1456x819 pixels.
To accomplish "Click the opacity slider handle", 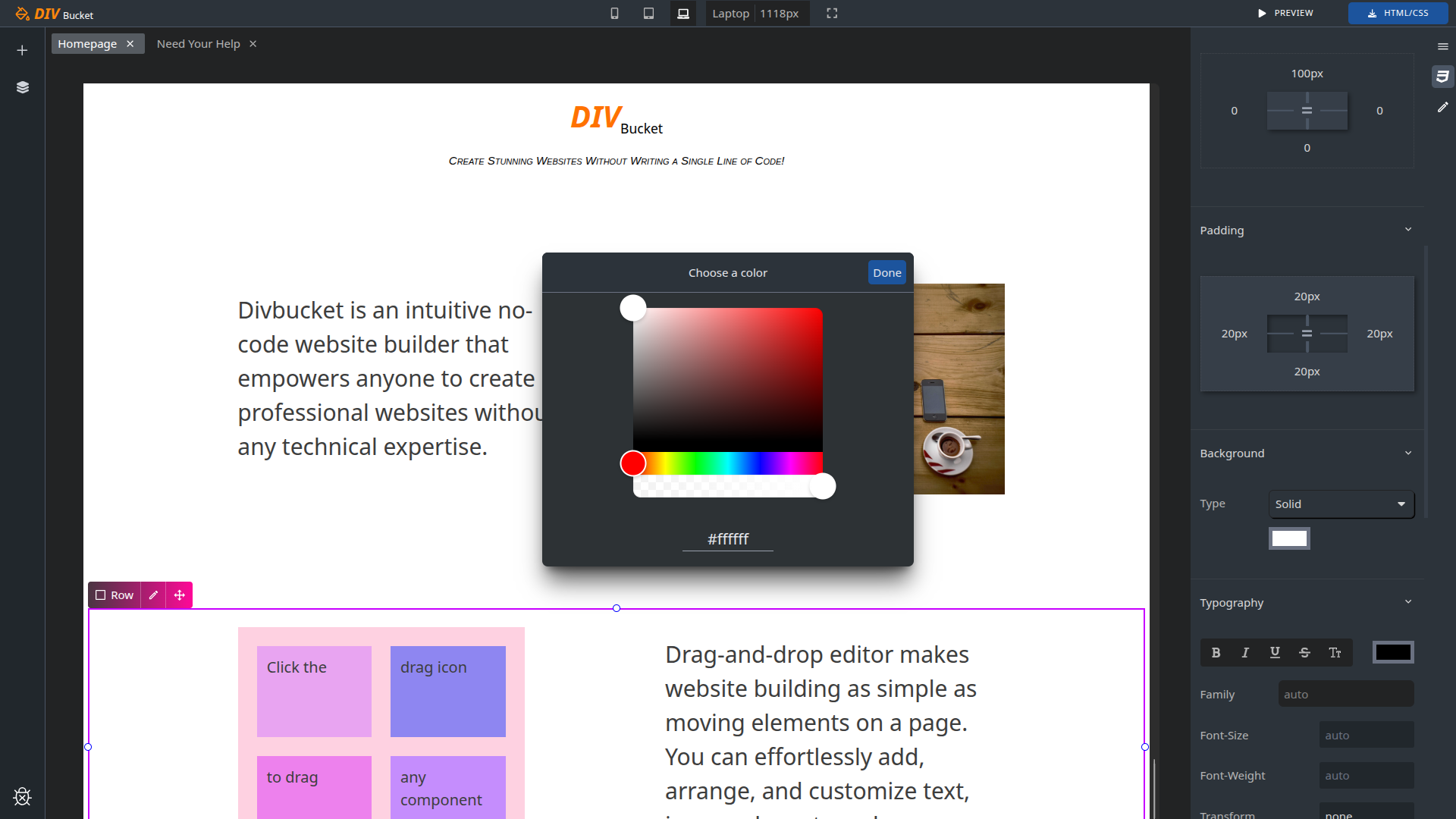I will (x=823, y=486).
